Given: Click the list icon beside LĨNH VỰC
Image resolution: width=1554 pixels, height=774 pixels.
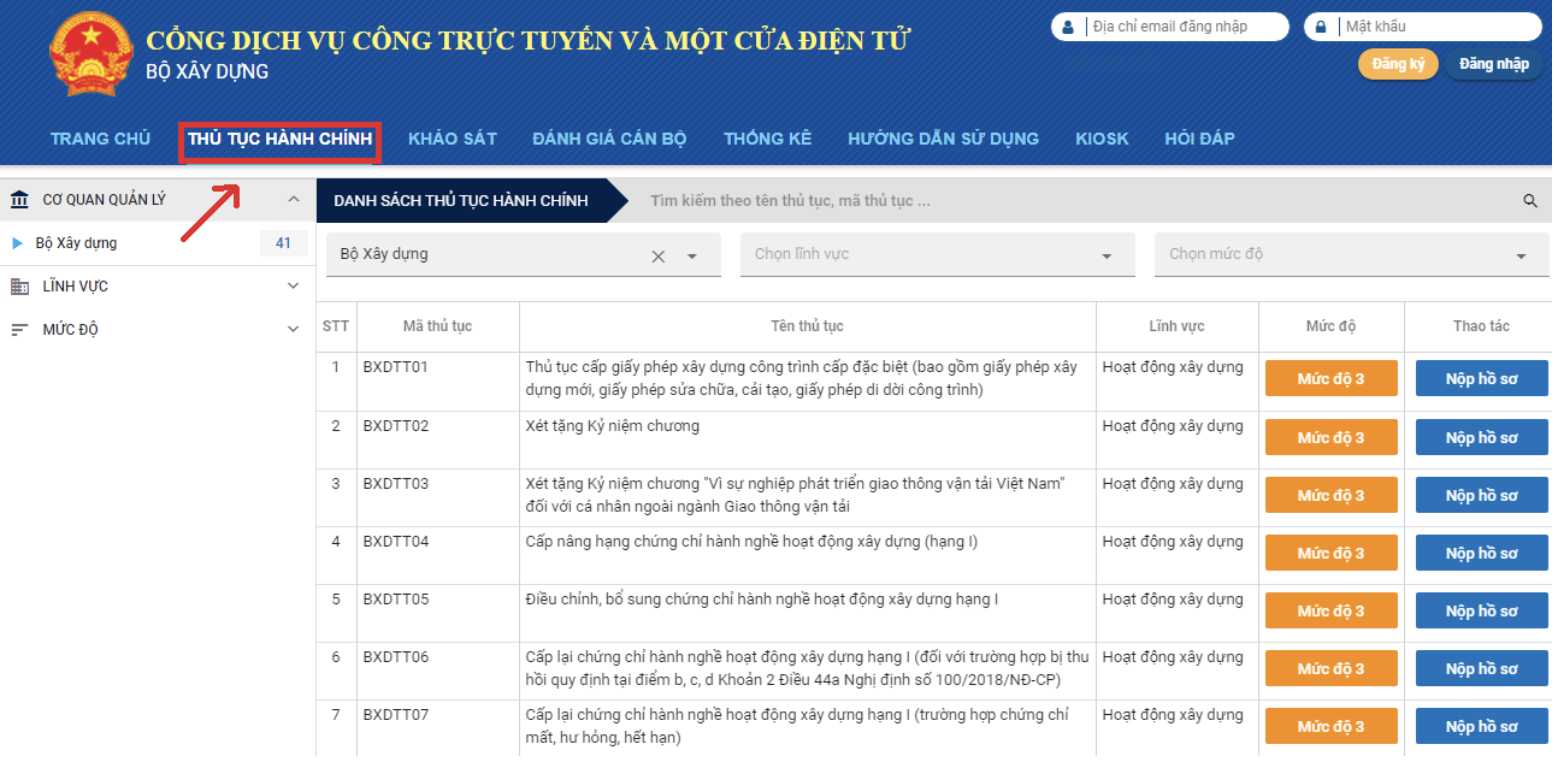Looking at the screenshot, I should point(20,286).
